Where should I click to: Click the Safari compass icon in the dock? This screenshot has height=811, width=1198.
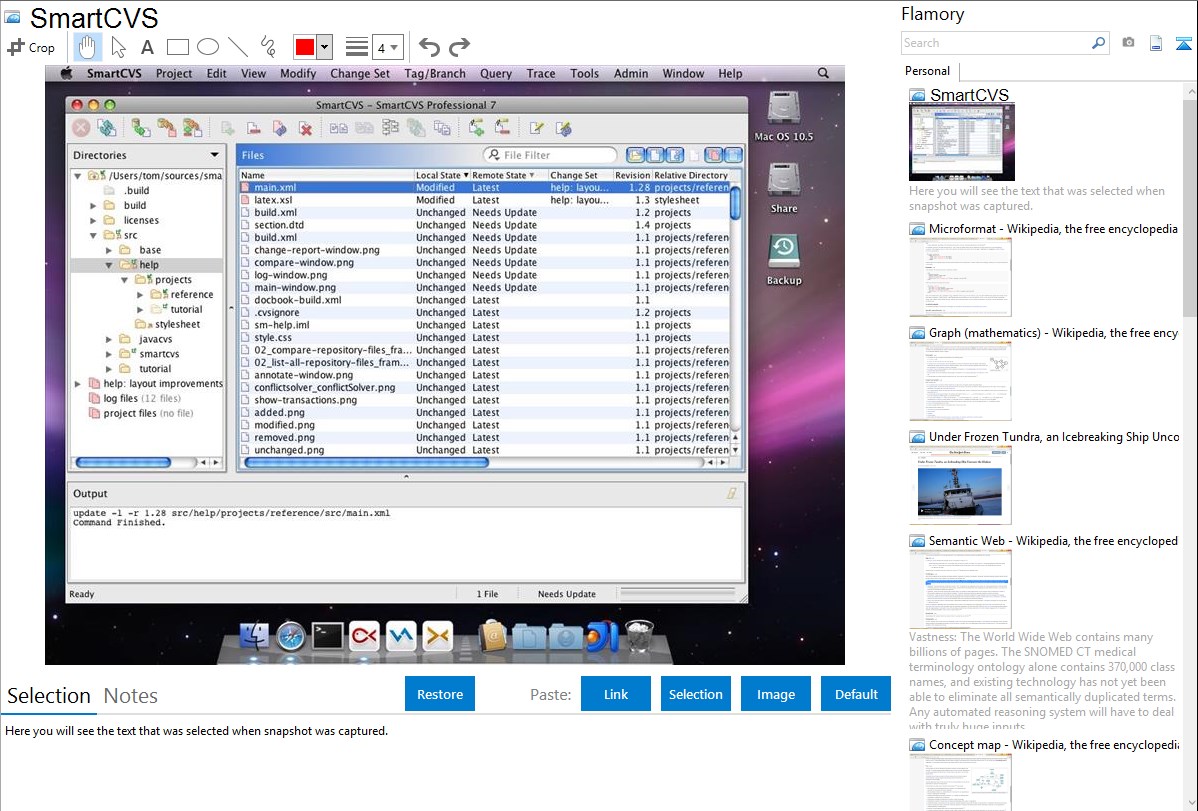(290, 636)
